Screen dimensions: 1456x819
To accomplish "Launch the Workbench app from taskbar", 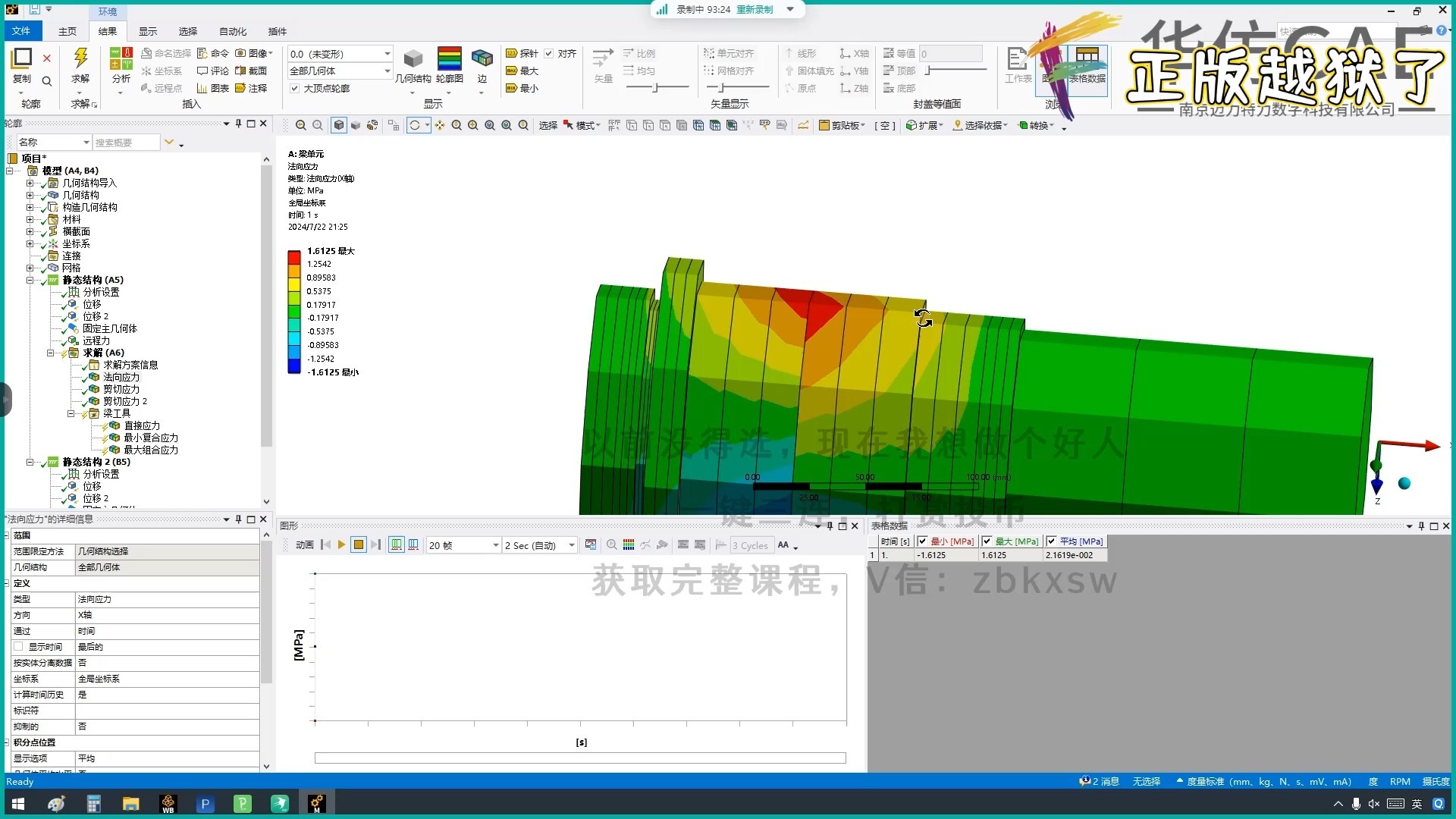I will [x=168, y=803].
